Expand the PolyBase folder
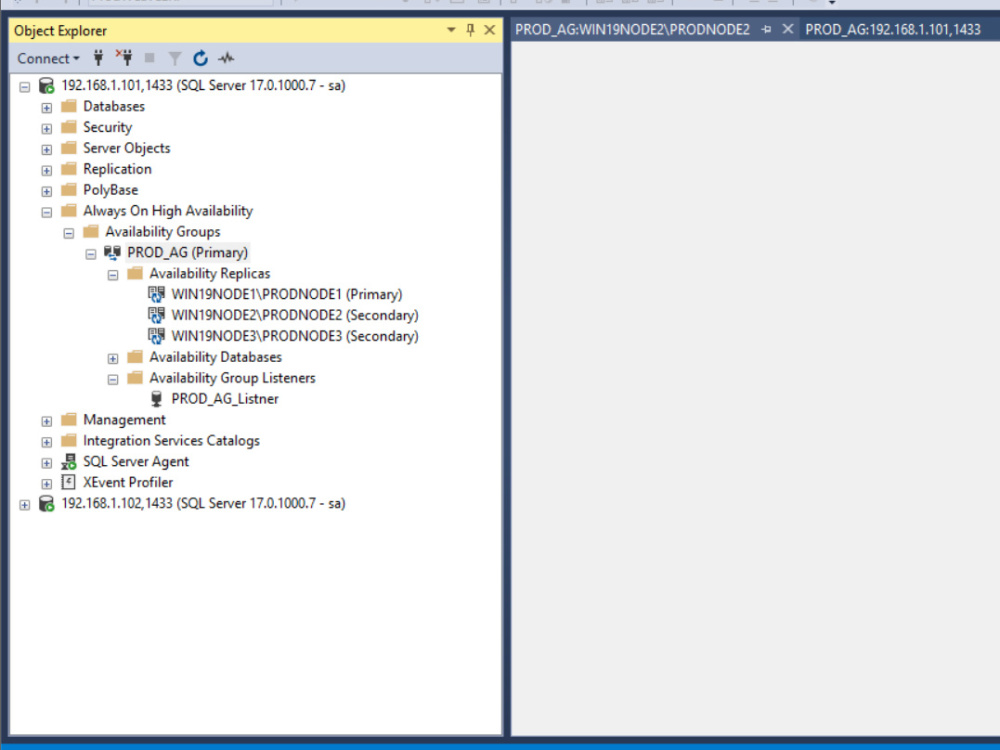 pyautogui.click(x=47, y=191)
